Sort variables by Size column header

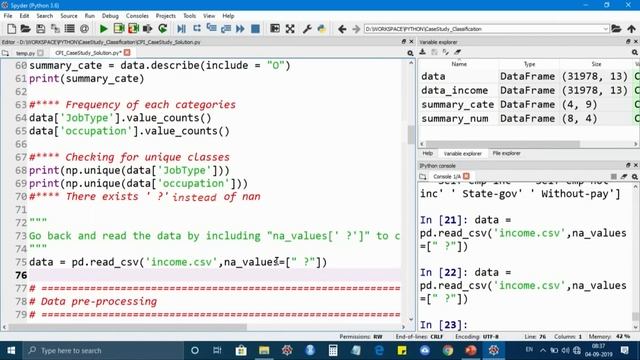click(x=596, y=64)
